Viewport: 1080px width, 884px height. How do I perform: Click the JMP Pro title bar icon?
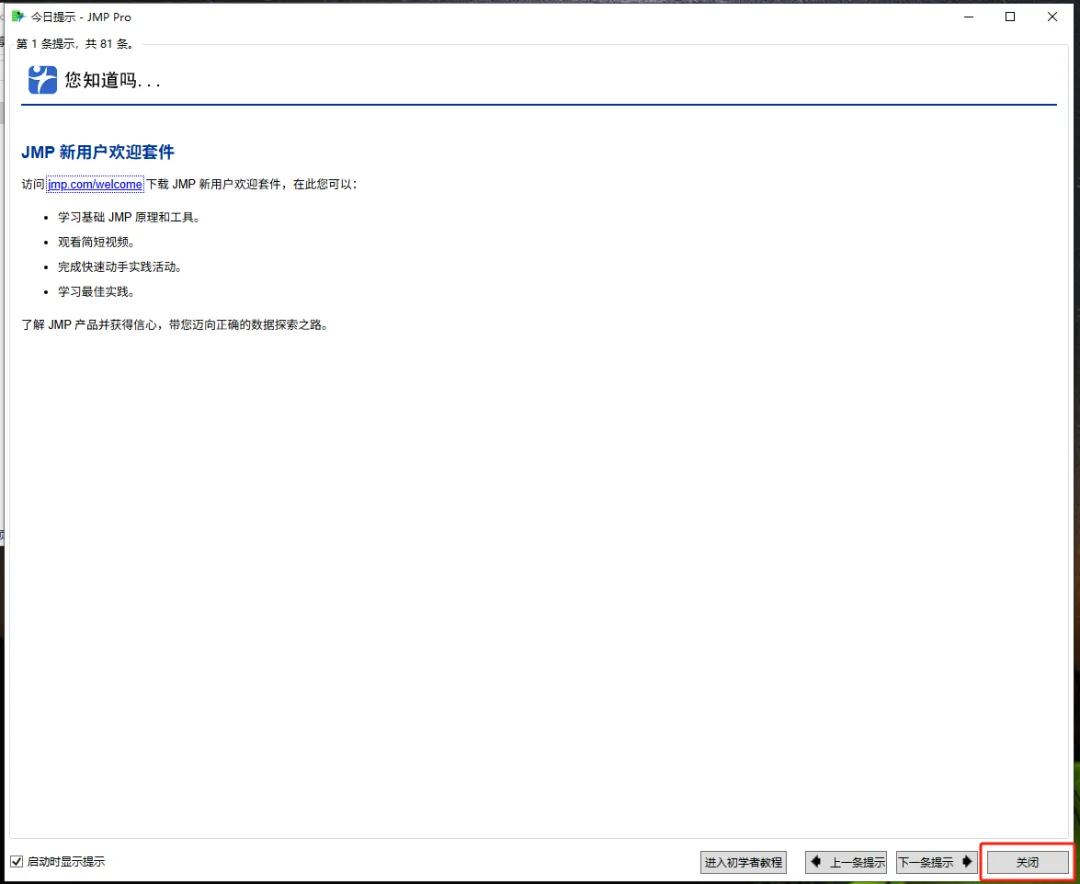pos(18,17)
